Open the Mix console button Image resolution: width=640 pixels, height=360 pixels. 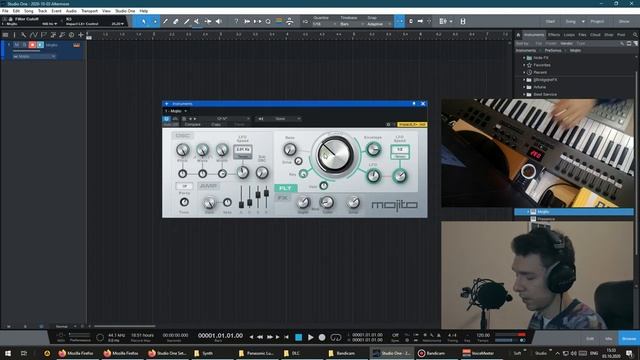(x=609, y=339)
